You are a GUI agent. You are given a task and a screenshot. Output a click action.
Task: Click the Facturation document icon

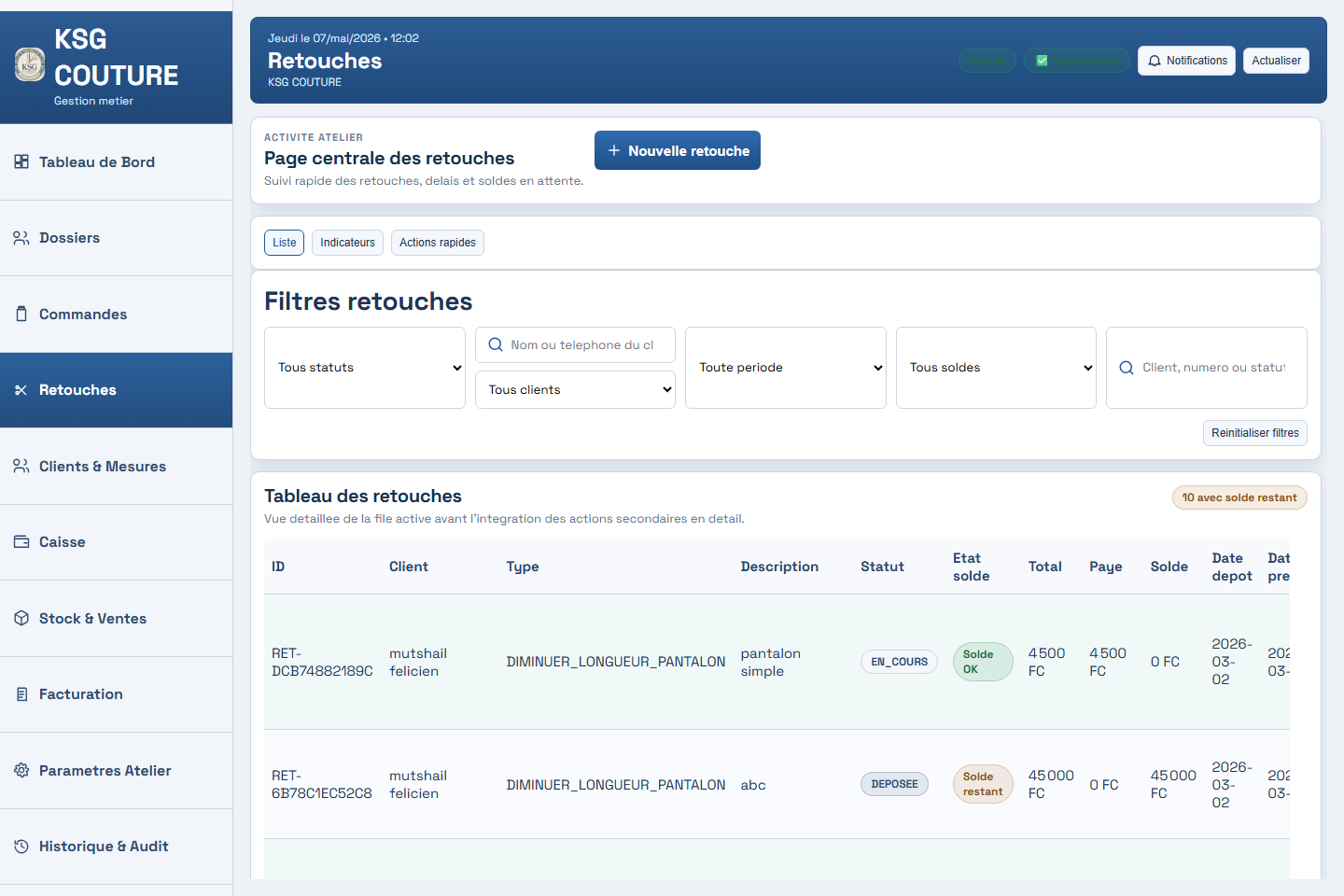point(21,694)
